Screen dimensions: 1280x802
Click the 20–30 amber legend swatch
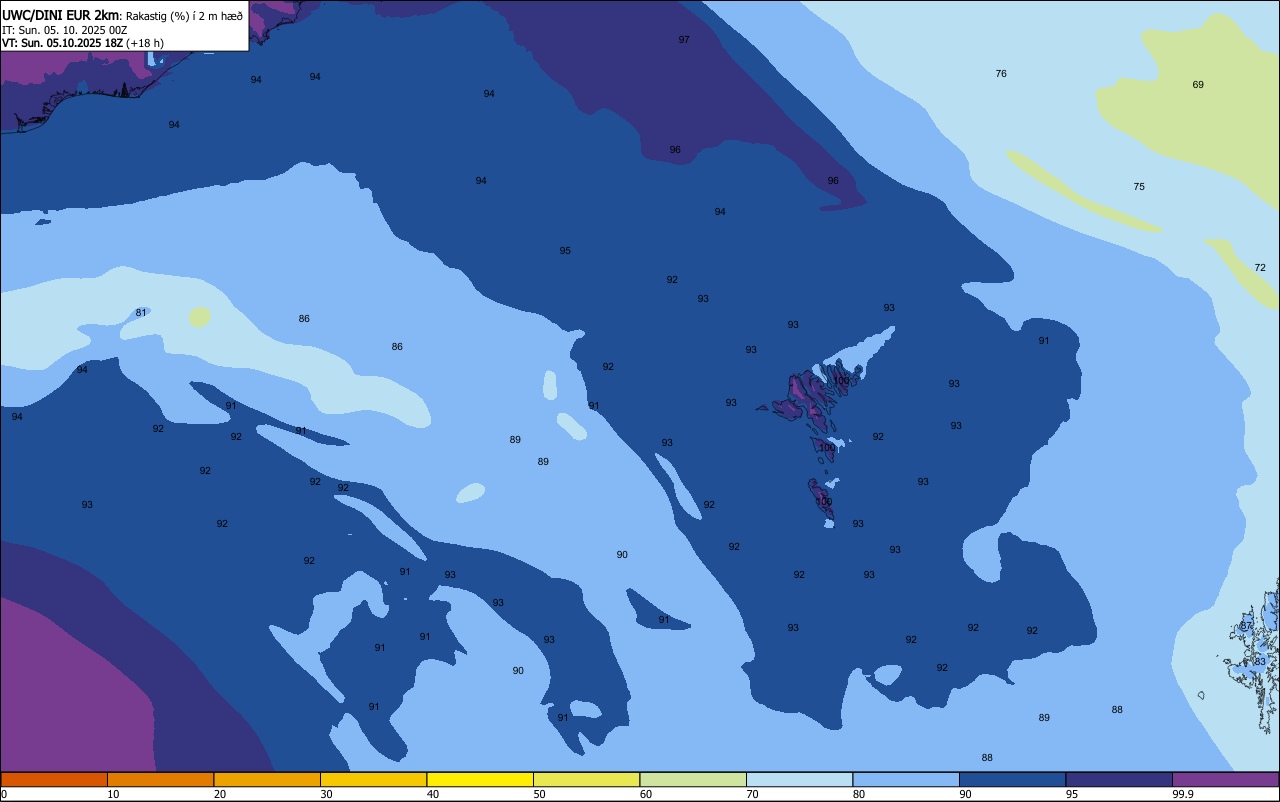click(x=267, y=779)
